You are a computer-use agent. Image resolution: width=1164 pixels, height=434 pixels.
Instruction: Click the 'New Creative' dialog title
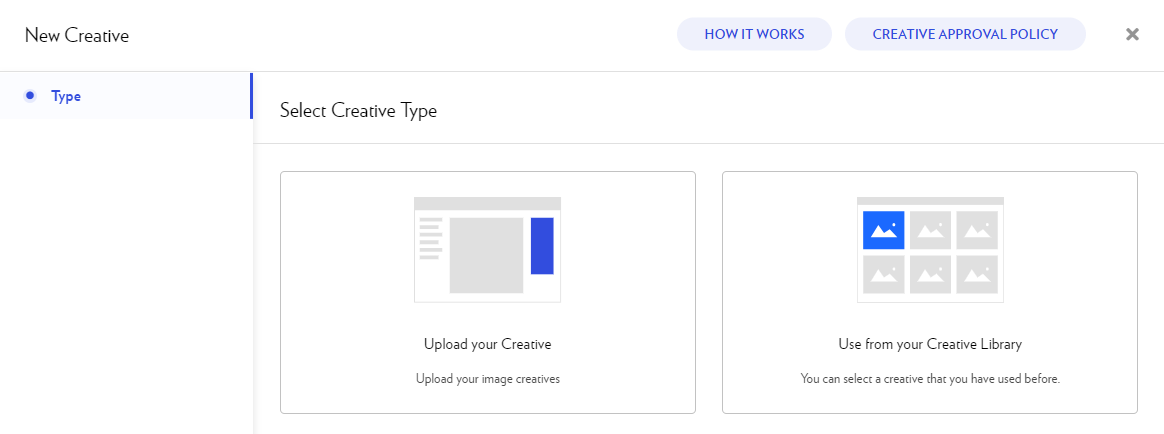tap(77, 36)
